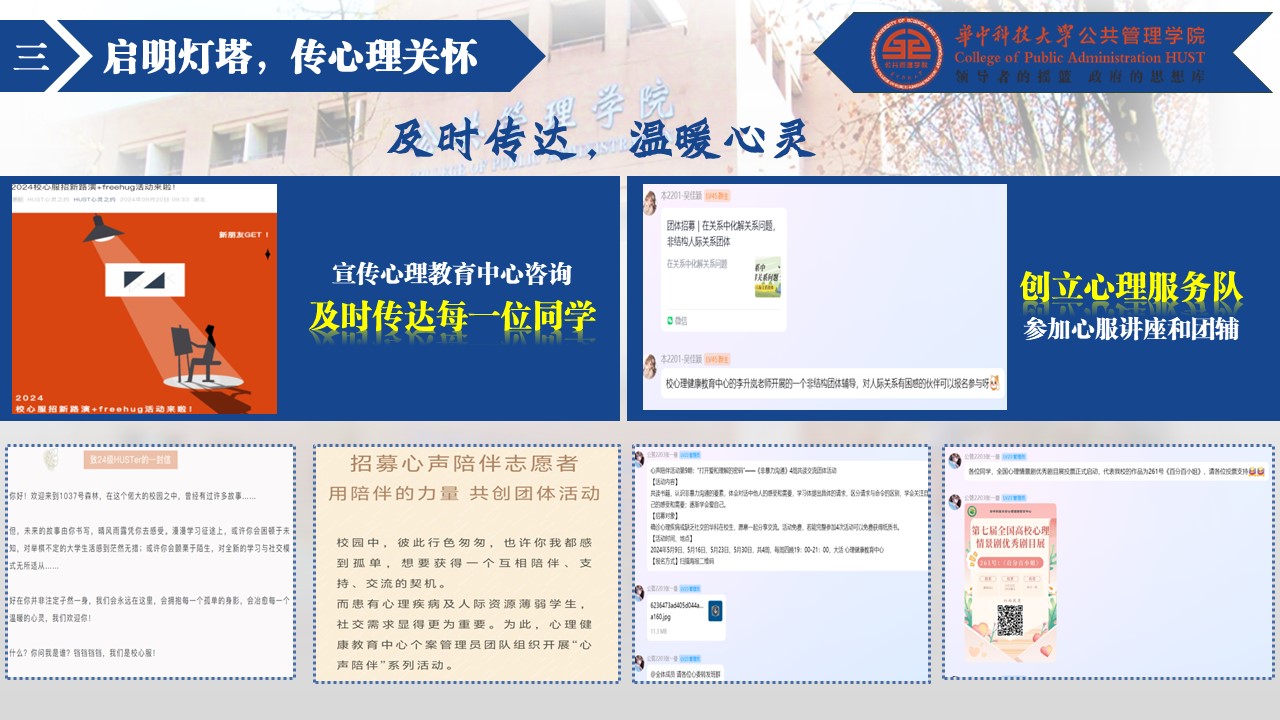Click the 2024校心服招新路演 article title
This screenshot has height=720, width=1280.
click(x=95, y=187)
